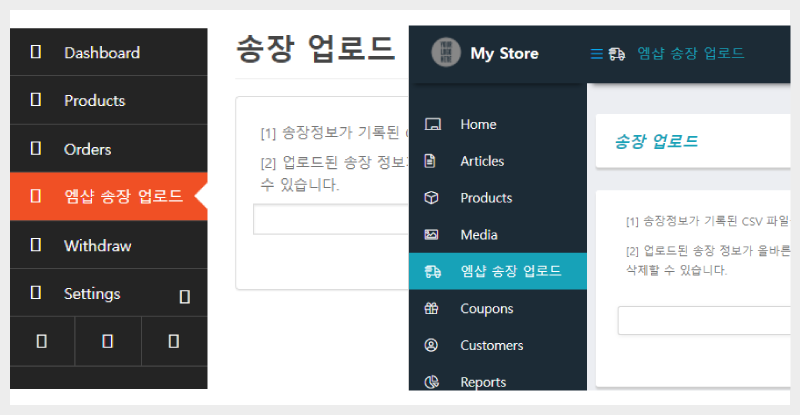Click the 엠샵 송장 업로드 header title

tap(690, 53)
